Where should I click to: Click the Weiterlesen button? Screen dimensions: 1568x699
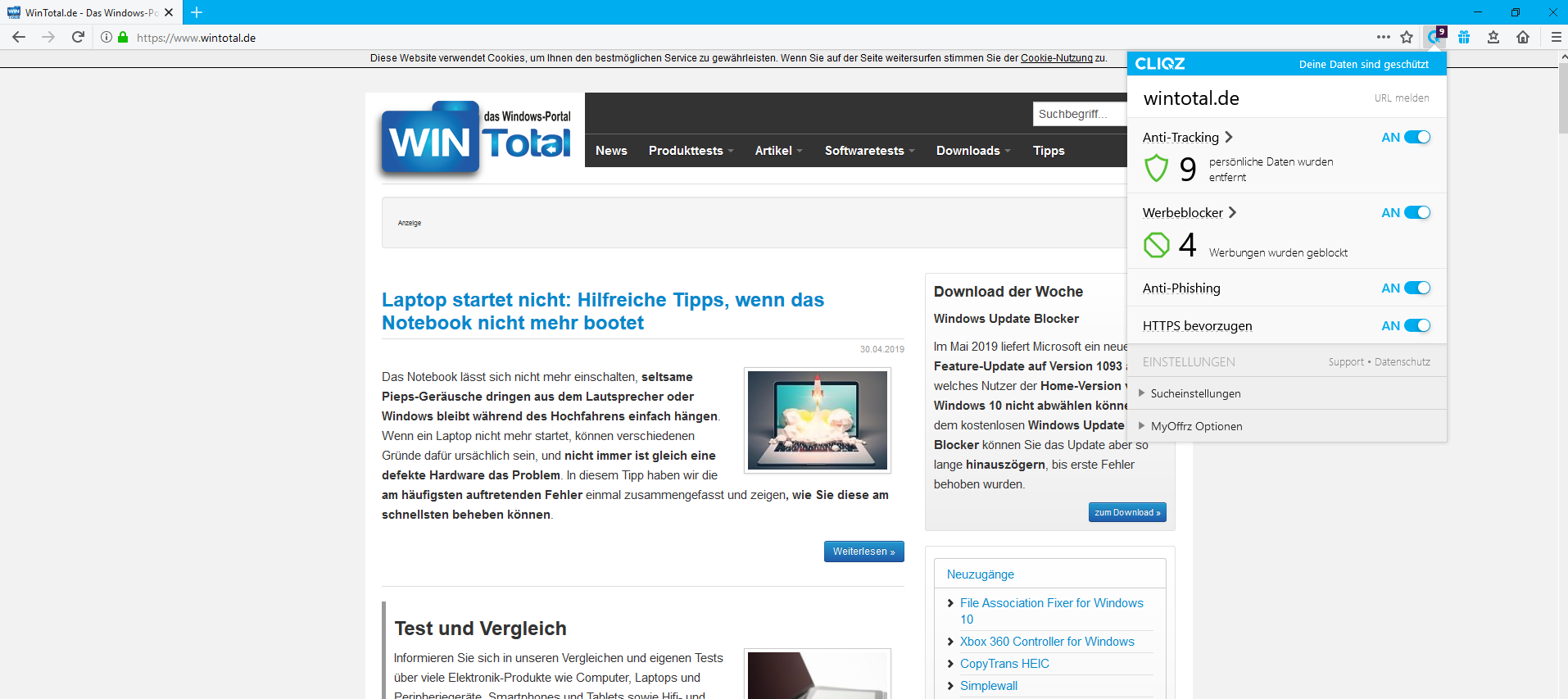864,551
